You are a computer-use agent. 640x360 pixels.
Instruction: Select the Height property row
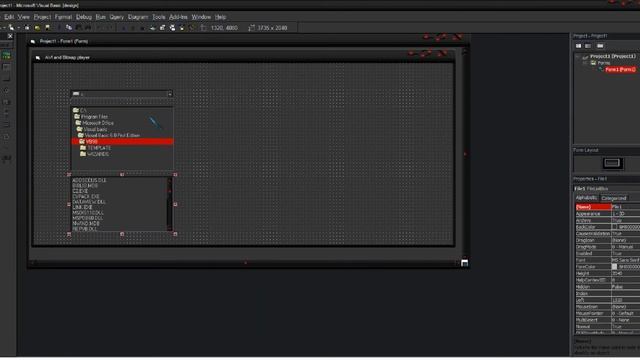[607, 273]
